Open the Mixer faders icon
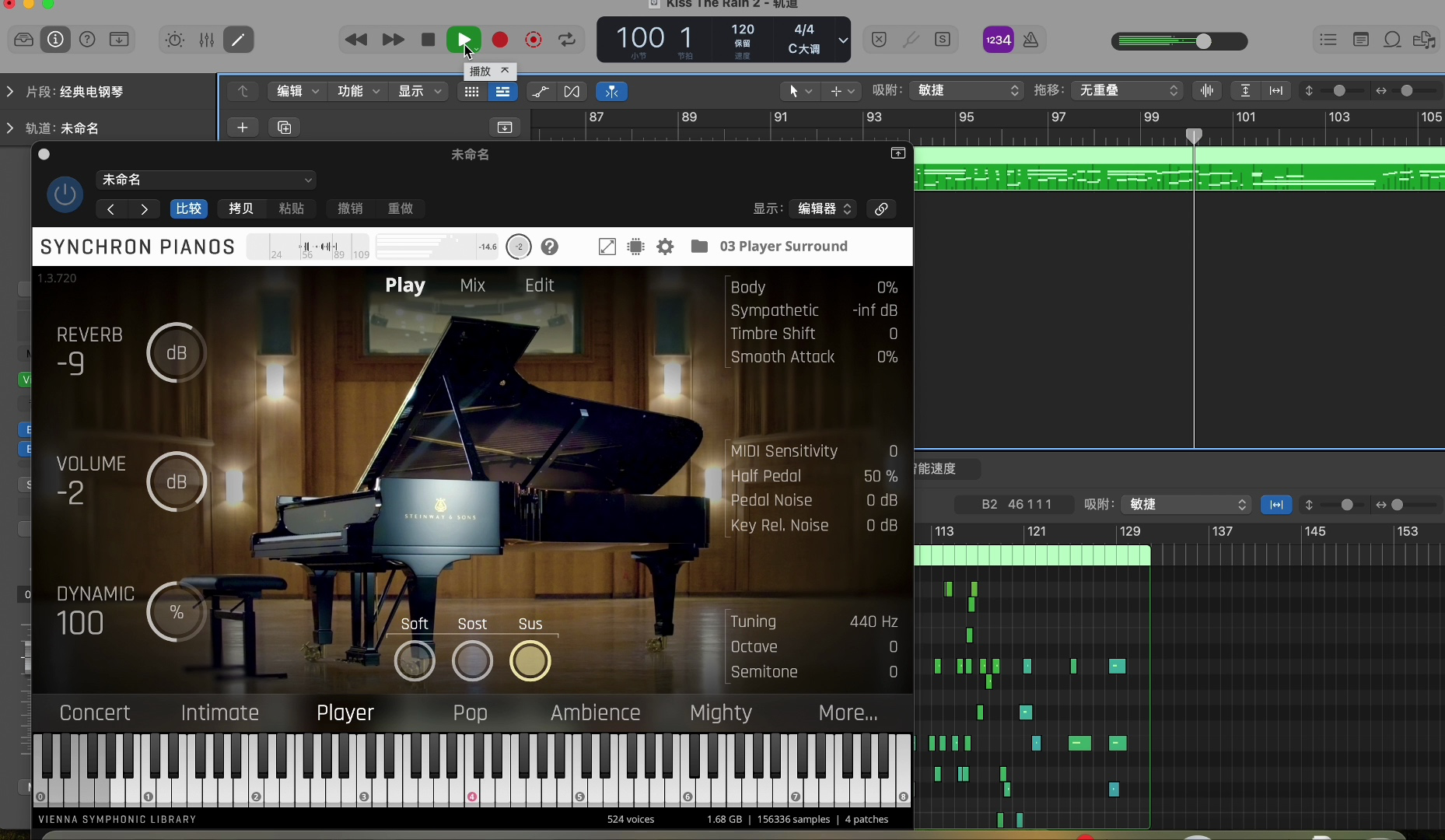 (206, 40)
